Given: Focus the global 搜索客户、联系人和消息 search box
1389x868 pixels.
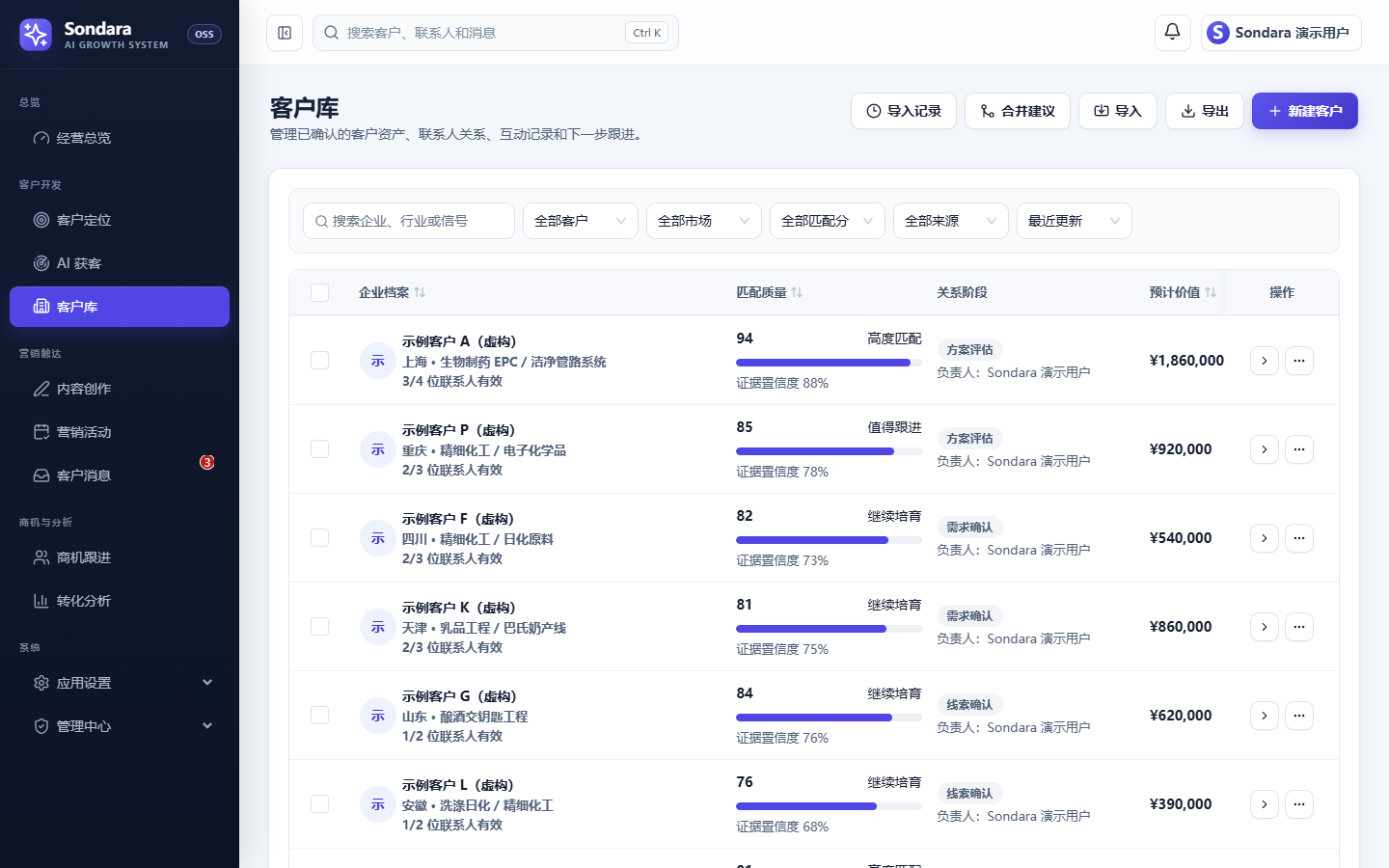Looking at the screenshot, I should 496,33.
